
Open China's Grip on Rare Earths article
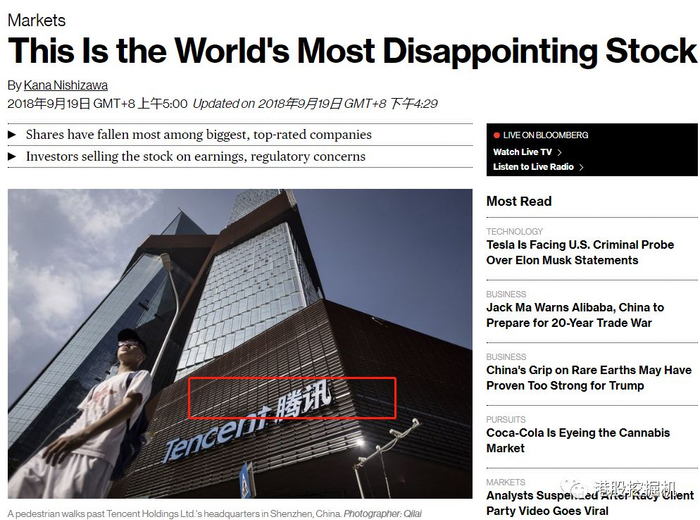pyautogui.click(x=589, y=378)
